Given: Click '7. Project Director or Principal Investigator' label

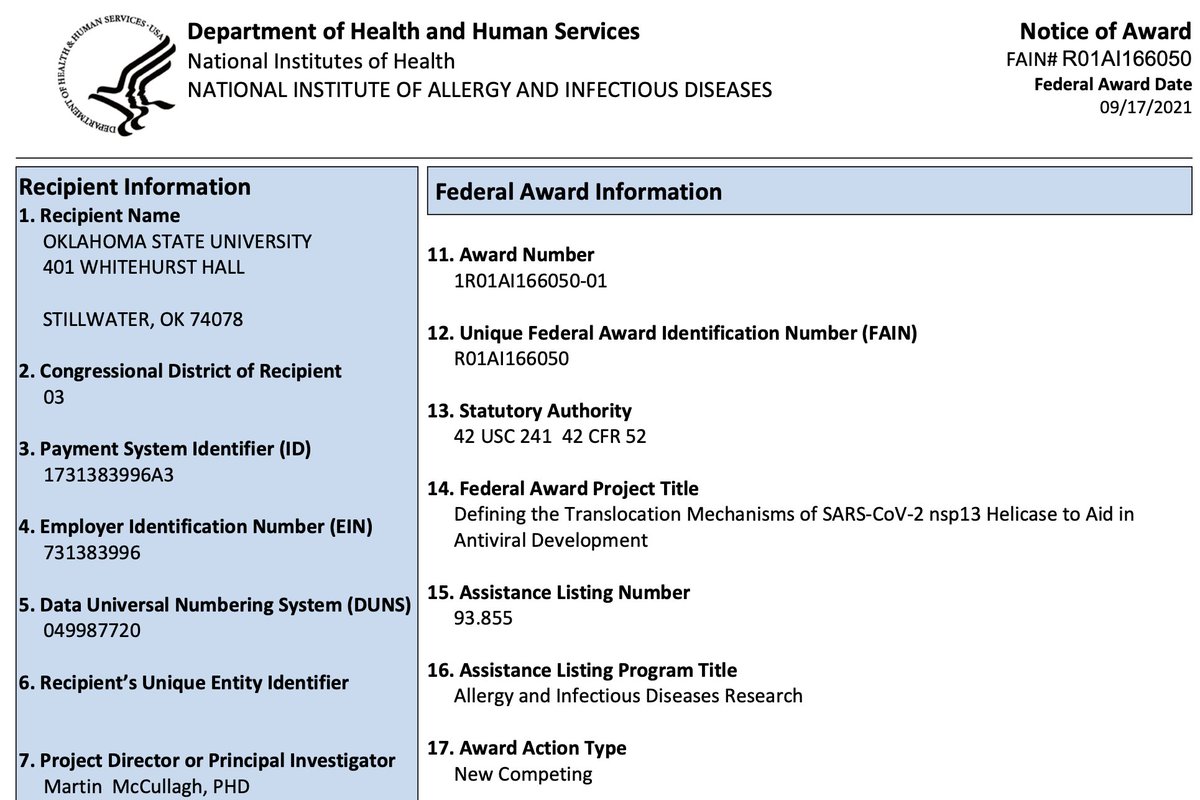Looking at the screenshot, I should click(x=207, y=761).
